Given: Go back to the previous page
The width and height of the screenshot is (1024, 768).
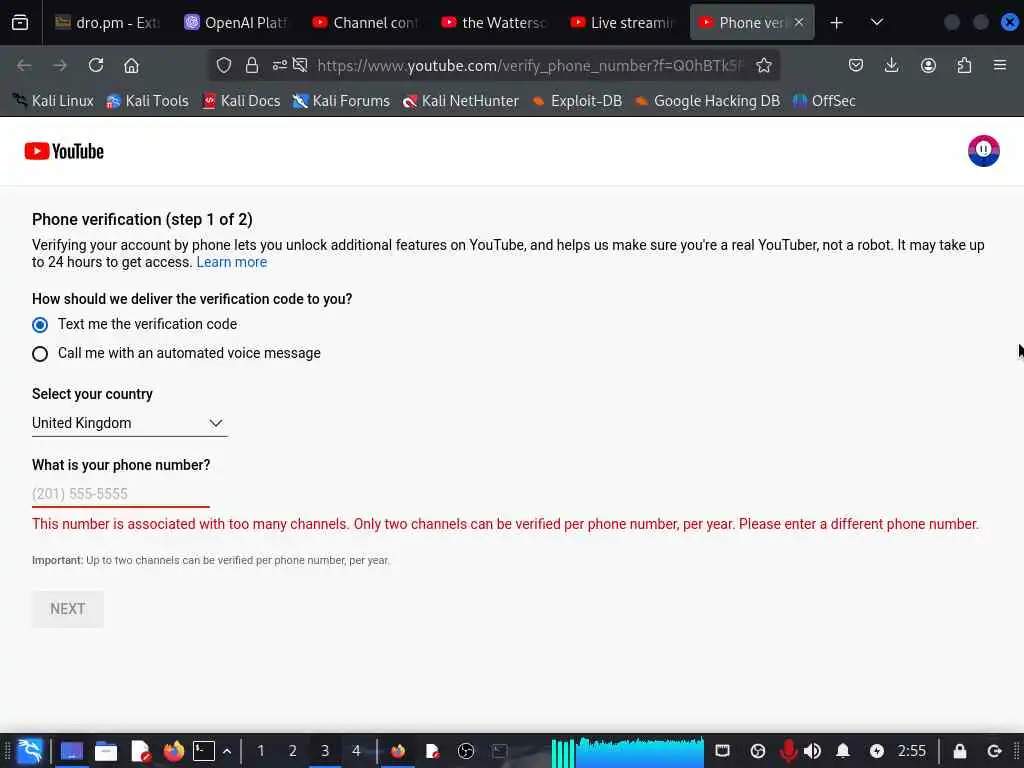Looking at the screenshot, I should (x=24, y=65).
